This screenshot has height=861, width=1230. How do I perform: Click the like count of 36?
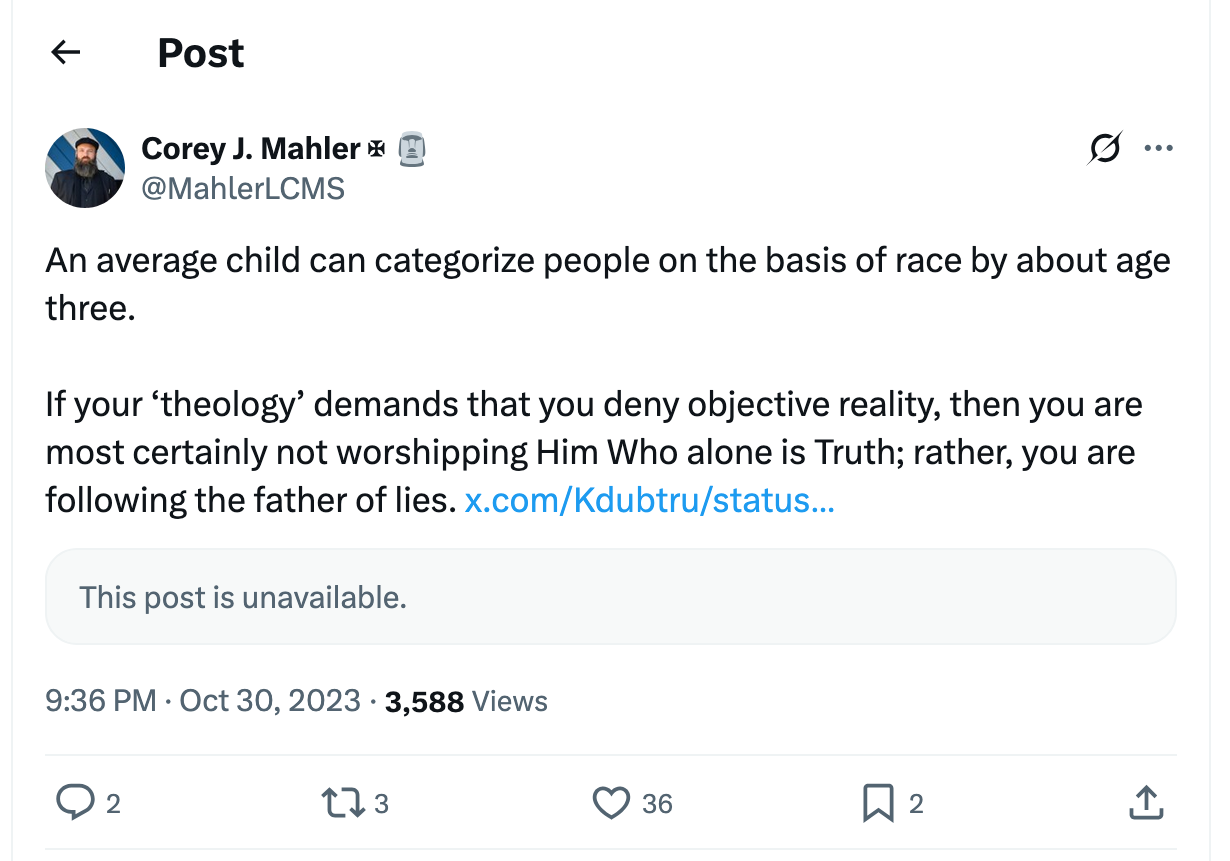tap(657, 803)
